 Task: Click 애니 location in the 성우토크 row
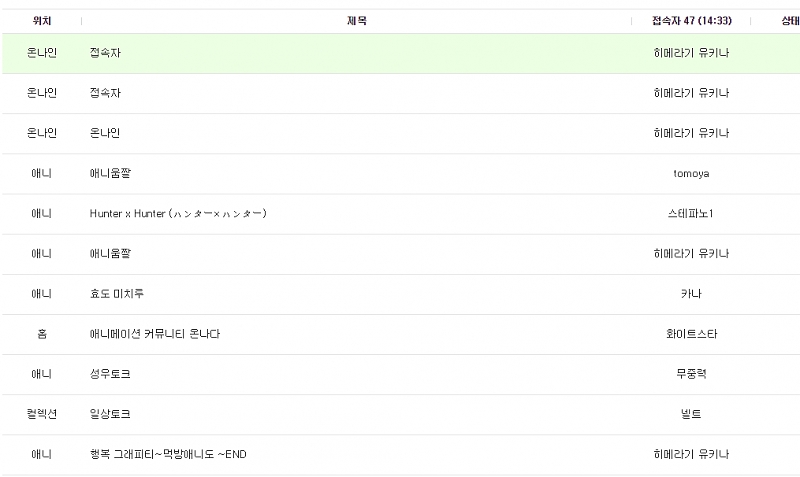coord(41,374)
